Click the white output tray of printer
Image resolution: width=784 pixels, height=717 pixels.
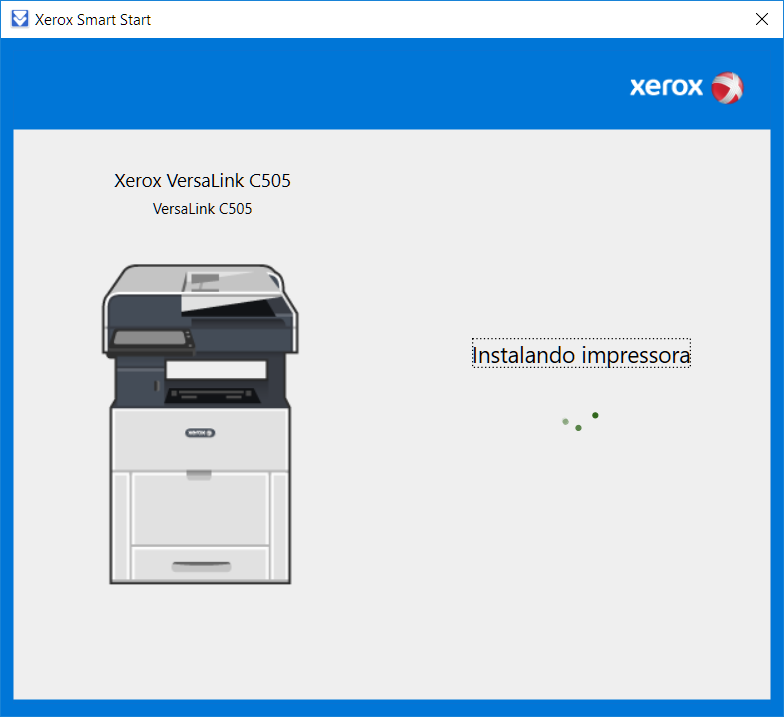point(215,370)
